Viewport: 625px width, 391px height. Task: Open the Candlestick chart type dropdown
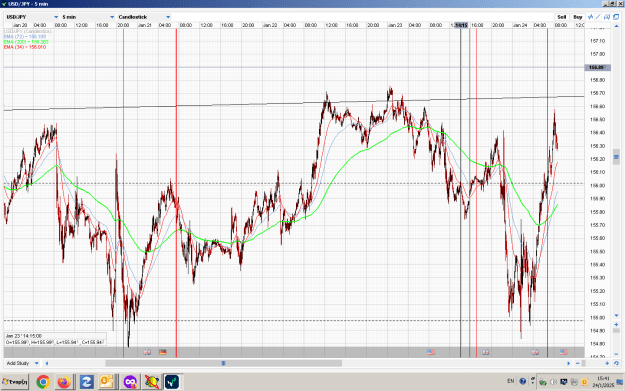(144, 17)
